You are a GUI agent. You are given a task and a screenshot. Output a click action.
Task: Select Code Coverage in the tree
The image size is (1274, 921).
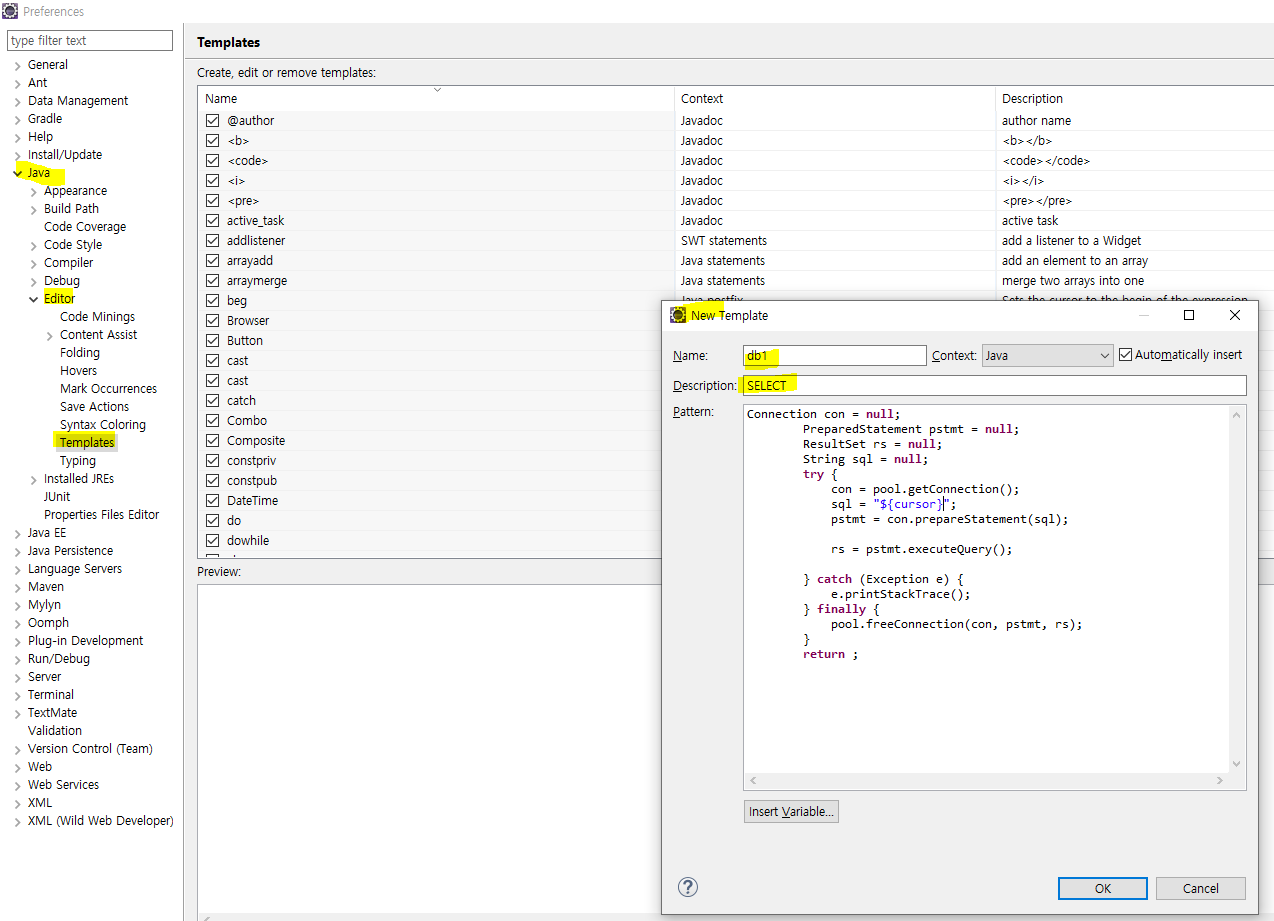point(85,227)
